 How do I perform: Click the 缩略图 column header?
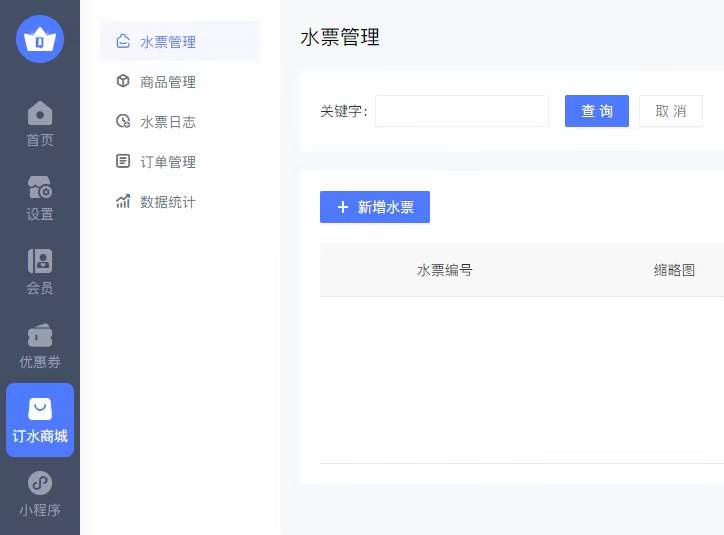click(x=675, y=270)
